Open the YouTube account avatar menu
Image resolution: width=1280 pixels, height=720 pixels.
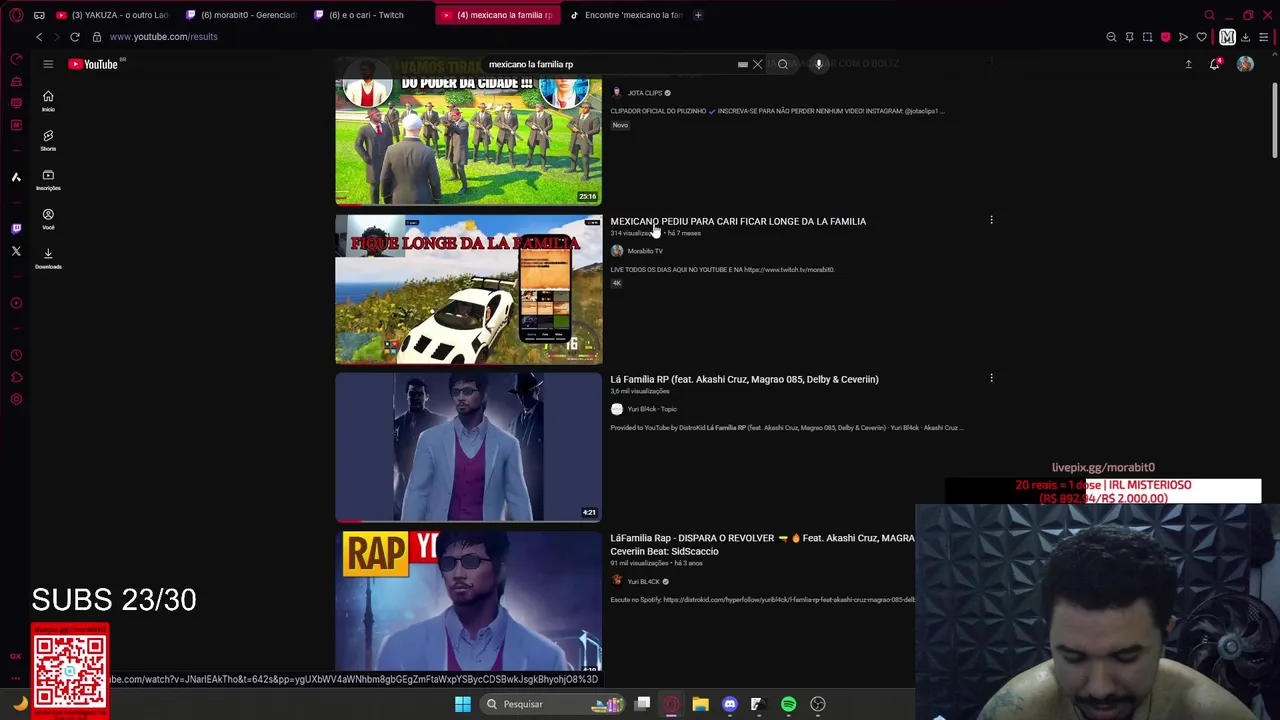pos(1245,64)
